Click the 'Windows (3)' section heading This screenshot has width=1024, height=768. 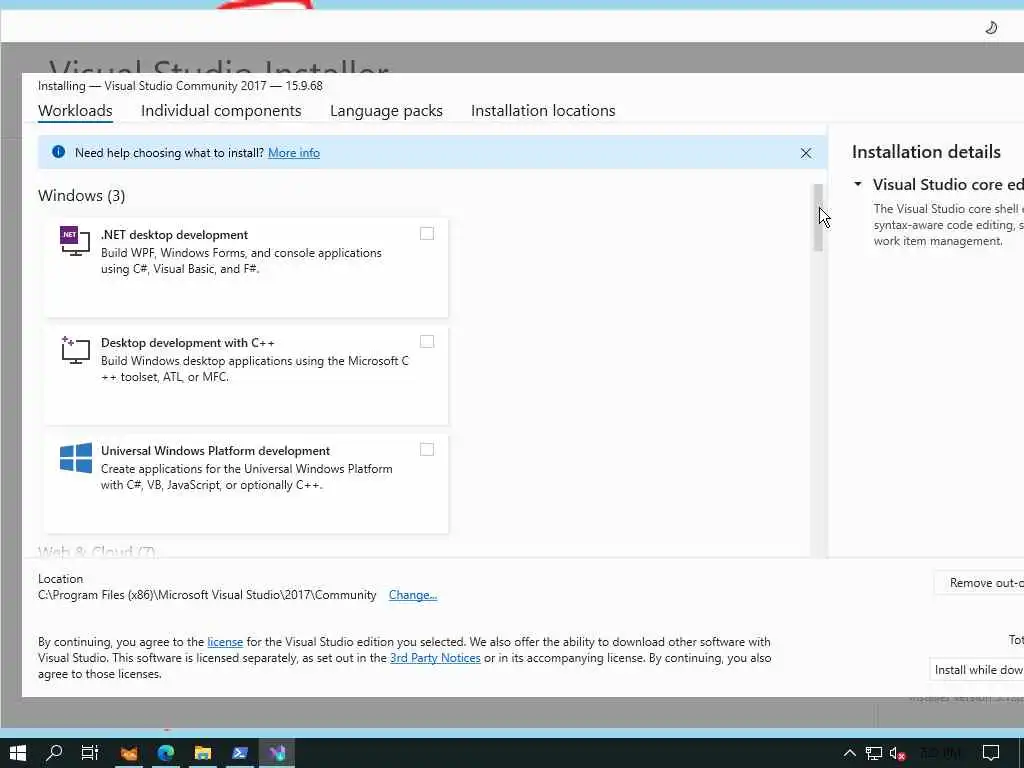pyautogui.click(x=82, y=195)
